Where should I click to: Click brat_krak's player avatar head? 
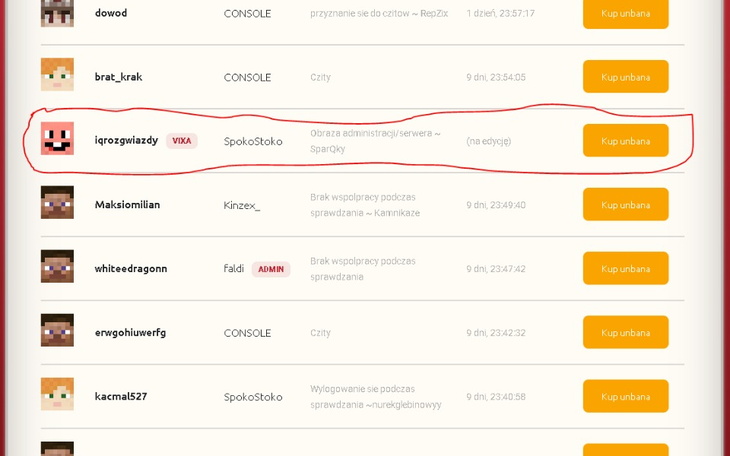pyautogui.click(x=57, y=75)
